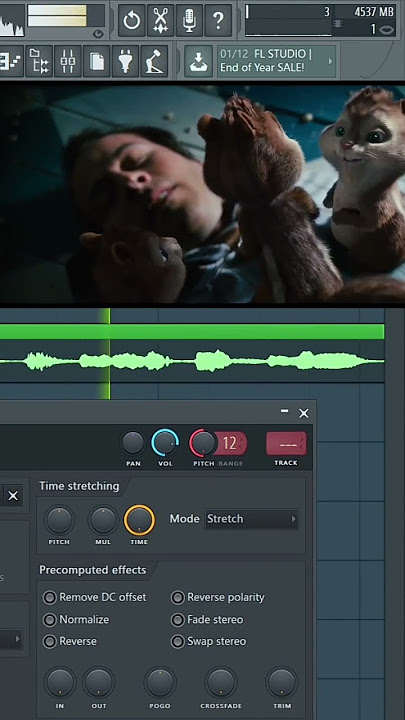This screenshot has height=720, width=405.
Task: Open the channel rack step sequencer icon
Action: coord(10,61)
